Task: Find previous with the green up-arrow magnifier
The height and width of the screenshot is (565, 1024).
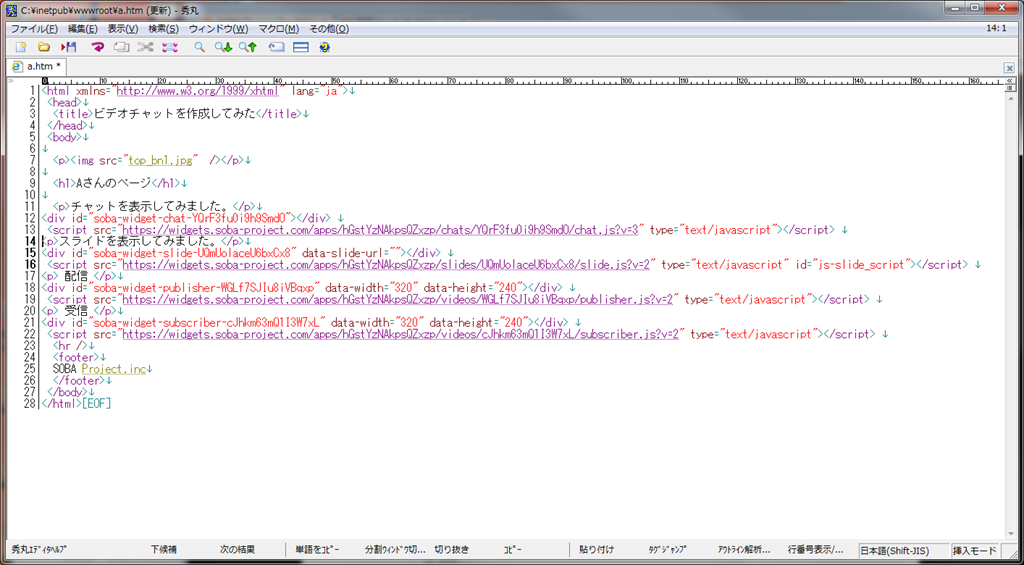Action: coord(247,47)
